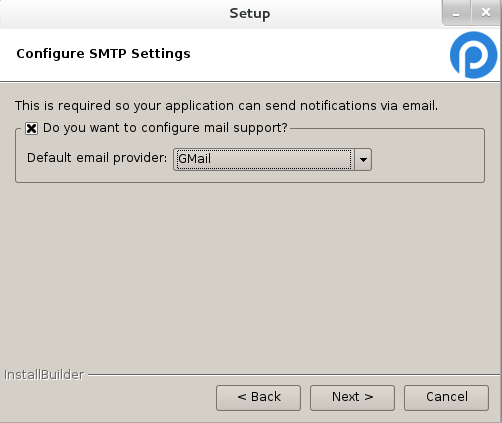Uncheck the configure mail support checkbox
Viewport: 502px width, 423px height.
coord(32,128)
